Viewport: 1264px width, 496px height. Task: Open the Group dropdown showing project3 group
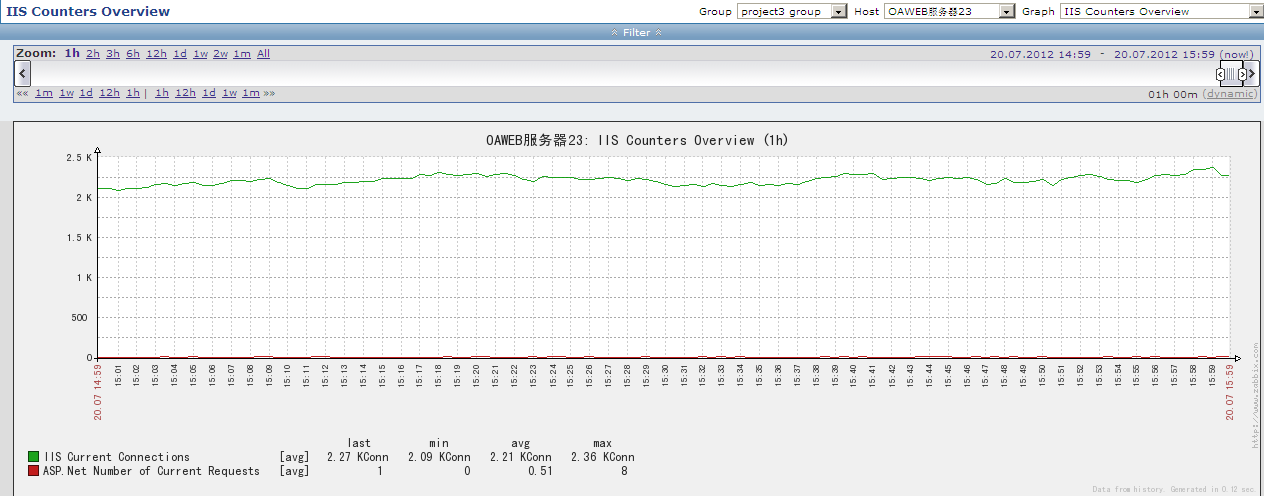pyautogui.click(x=792, y=11)
